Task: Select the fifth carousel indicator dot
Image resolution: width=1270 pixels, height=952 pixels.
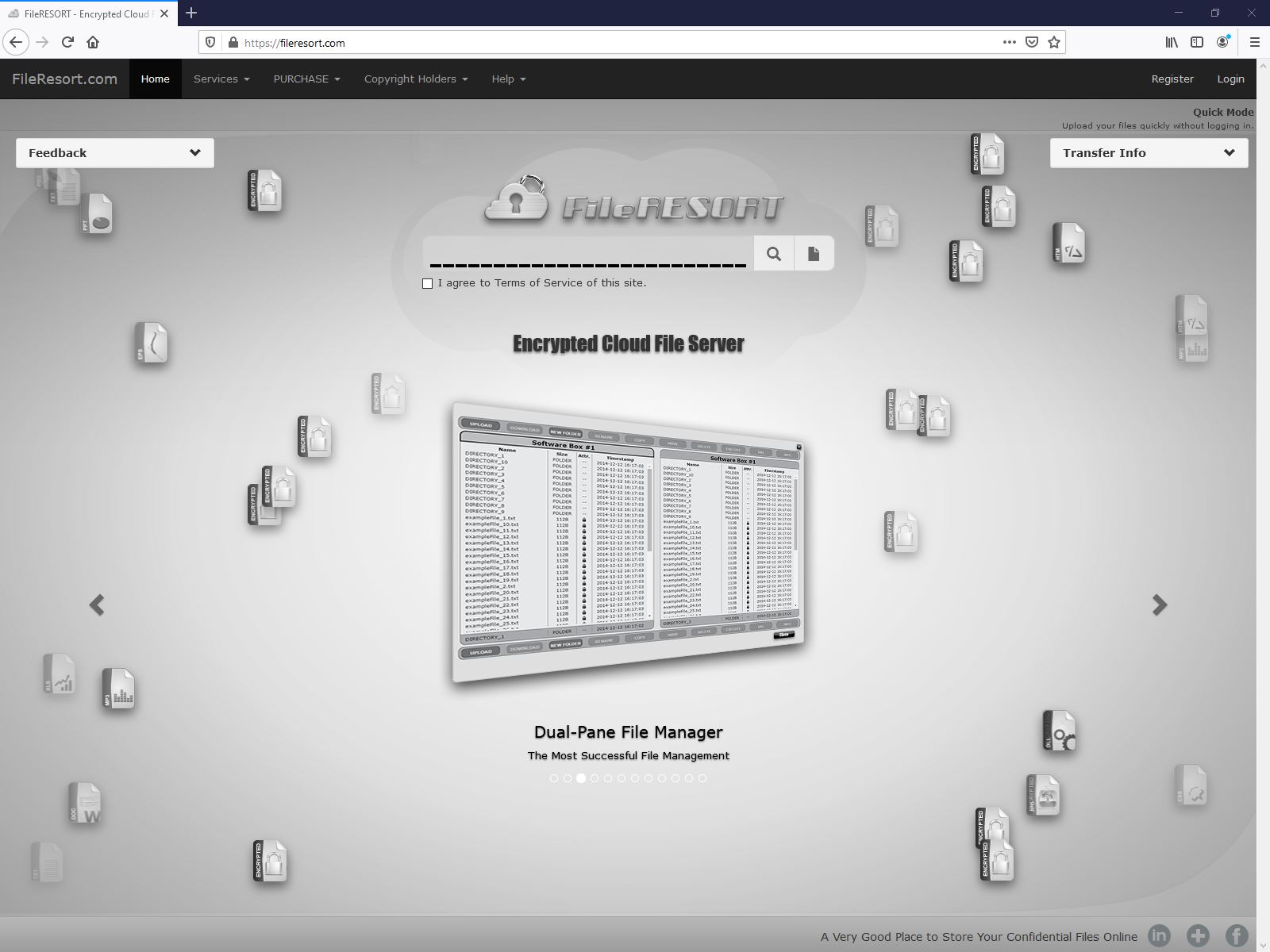Action: (608, 778)
